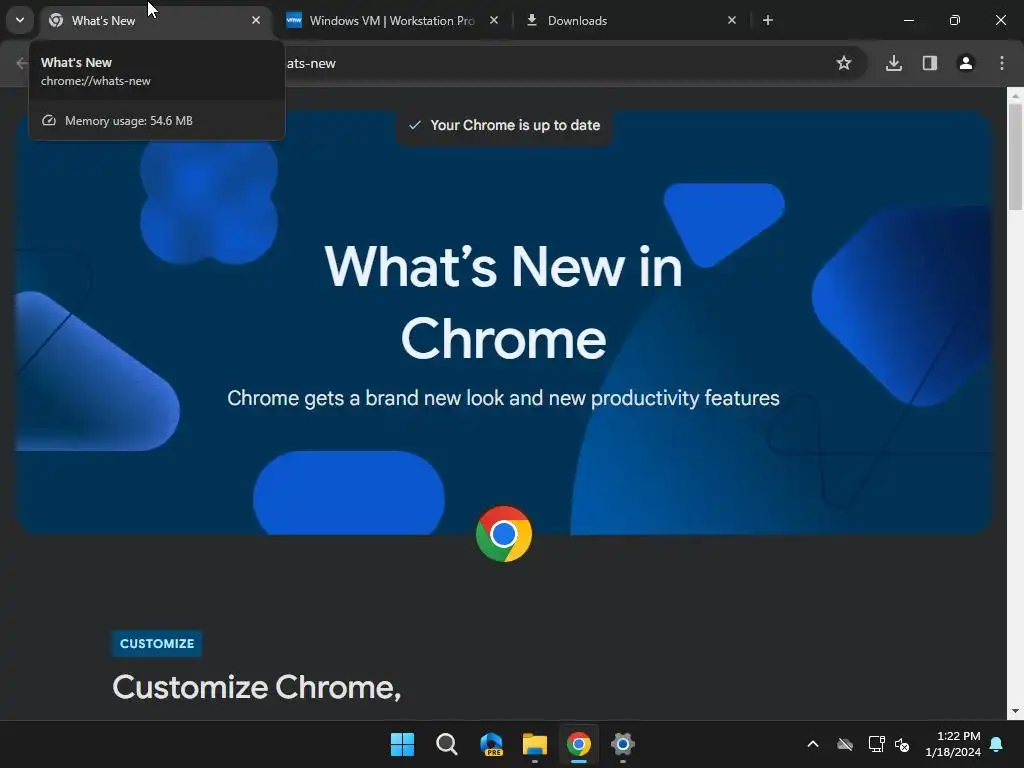The height and width of the screenshot is (768, 1024).
Task: Click the OneDrive cloud tray icon
Action: (845, 744)
